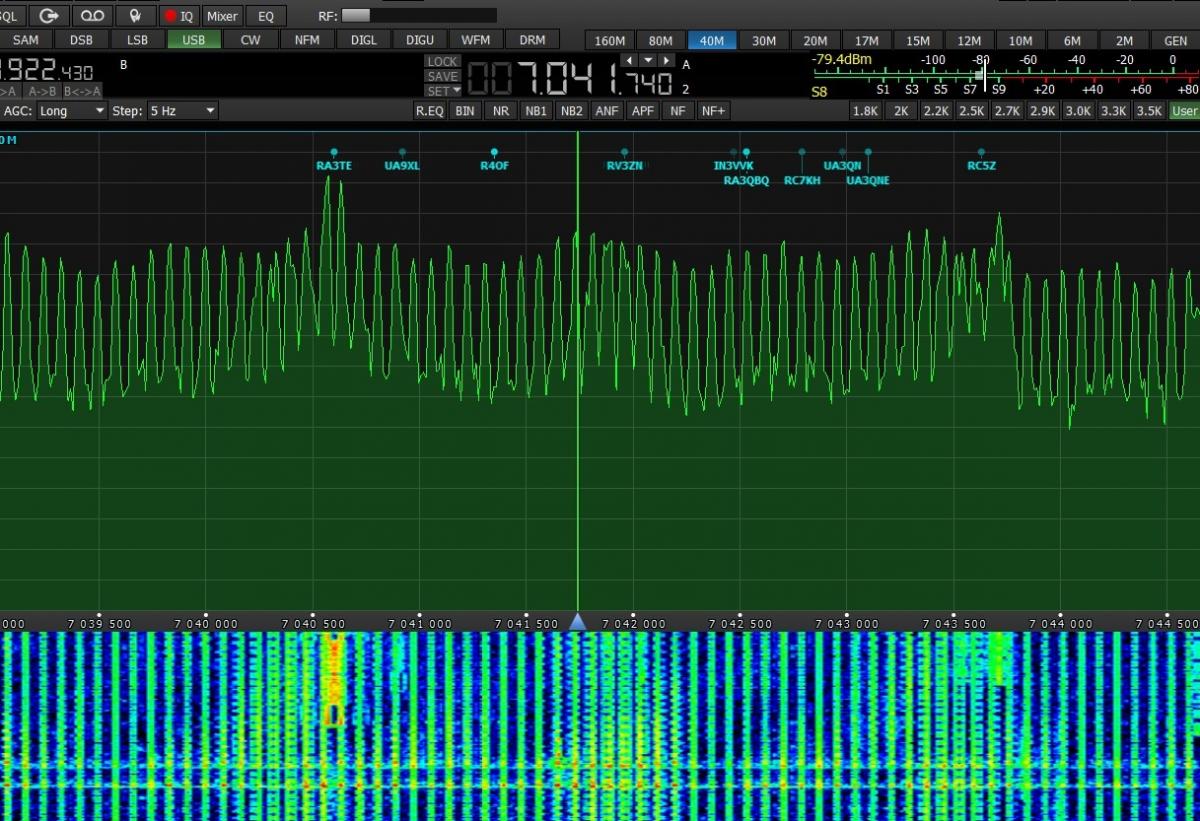1200x821 pixels.
Task: Toggle the ANF auto notch filter
Action: (x=607, y=111)
